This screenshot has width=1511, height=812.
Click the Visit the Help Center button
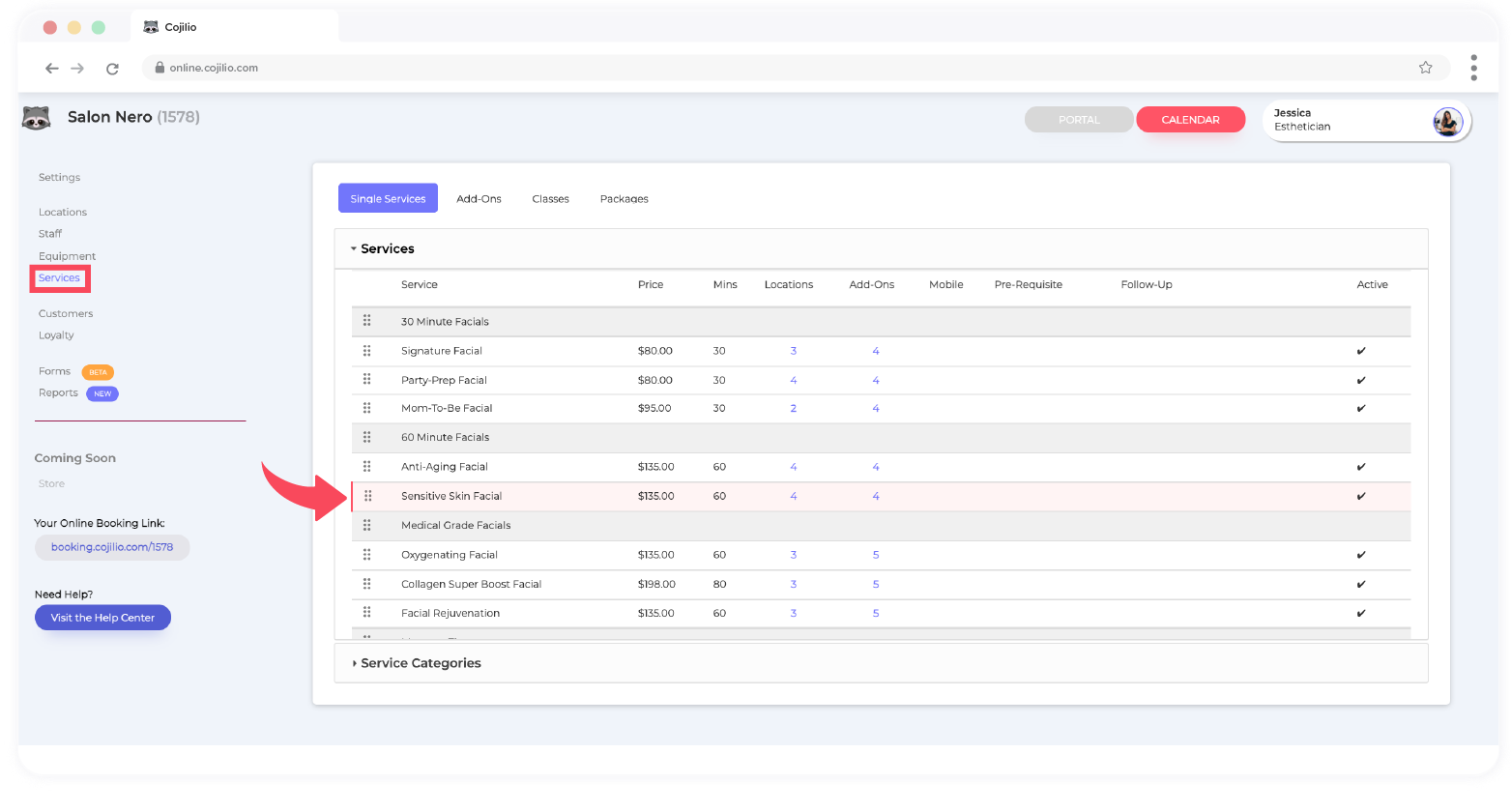(x=102, y=618)
